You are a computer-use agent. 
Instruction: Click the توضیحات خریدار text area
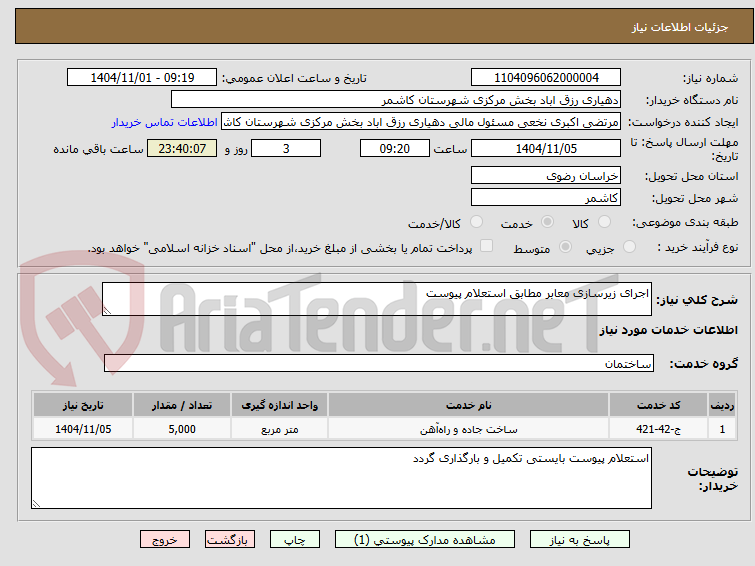click(x=341, y=478)
